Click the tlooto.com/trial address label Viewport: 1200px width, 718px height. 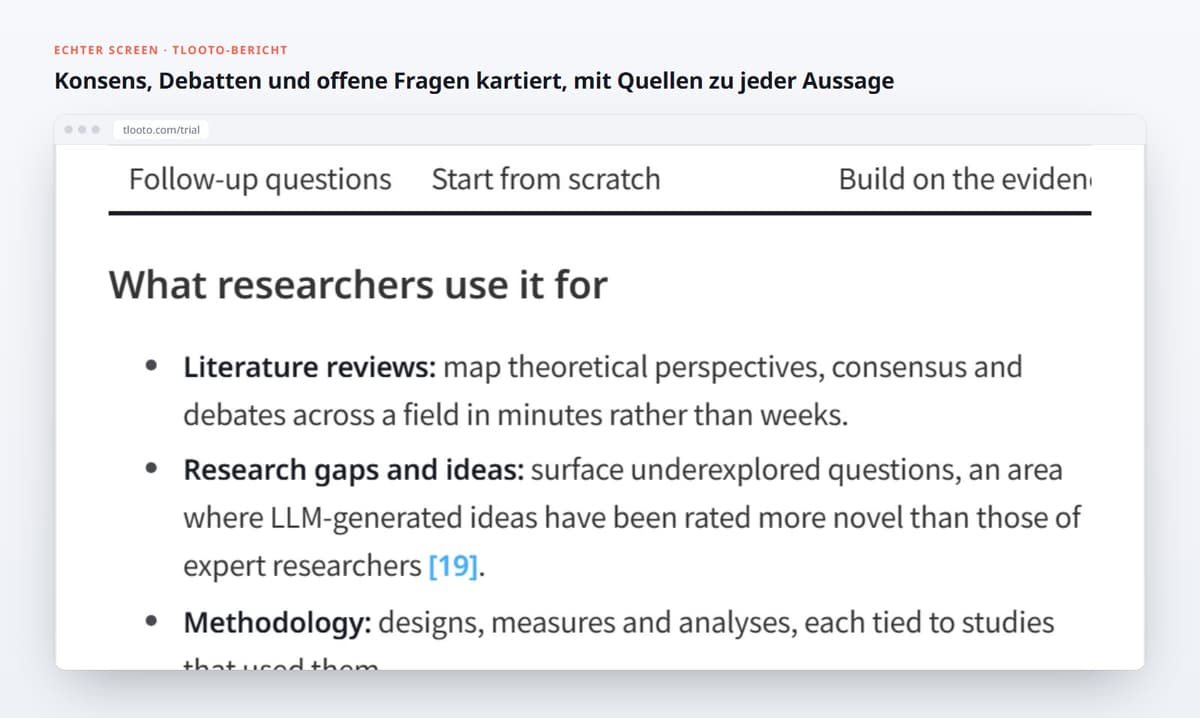(x=161, y=130)
